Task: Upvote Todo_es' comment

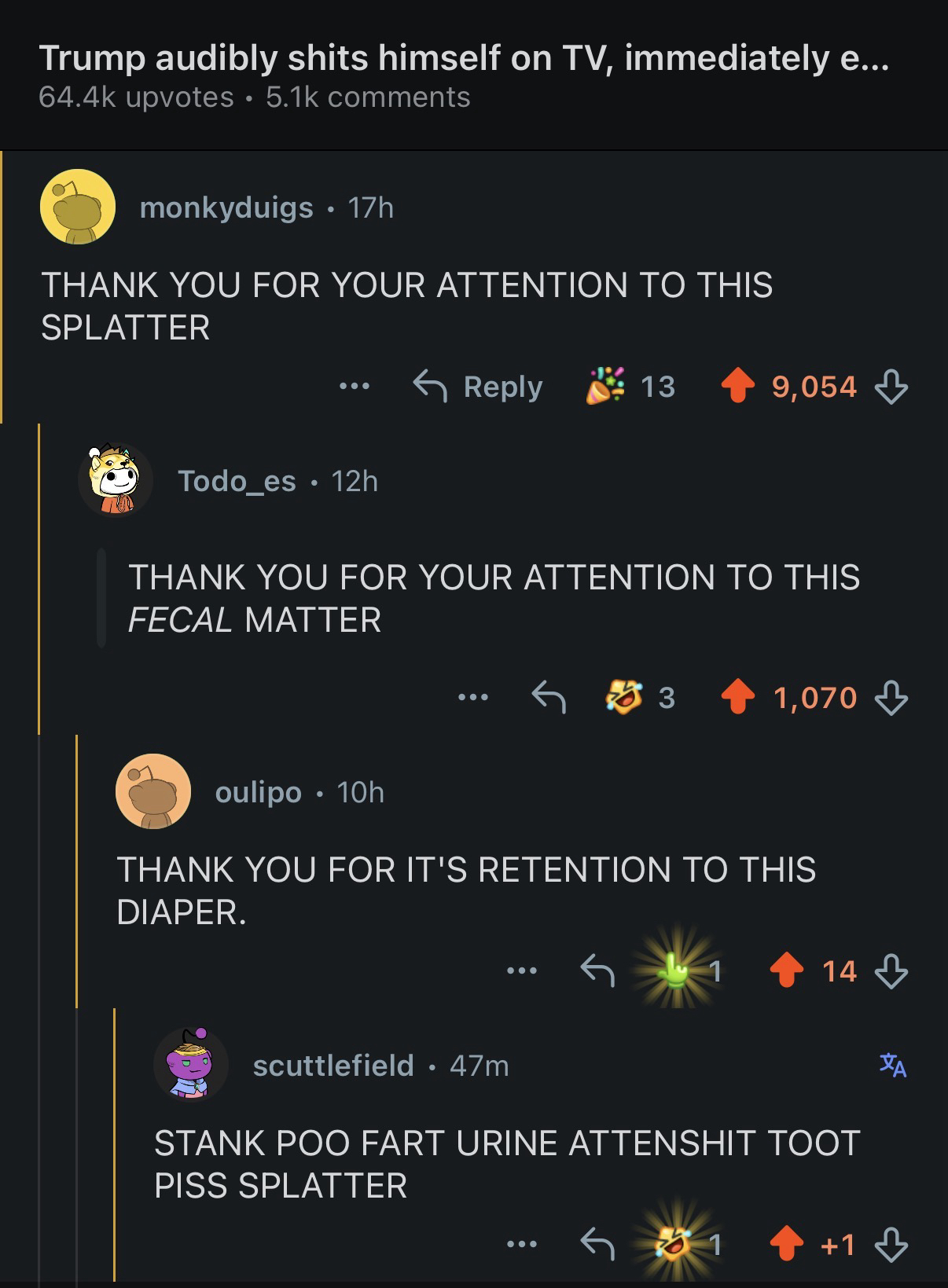Action: [x=737, y=697]
